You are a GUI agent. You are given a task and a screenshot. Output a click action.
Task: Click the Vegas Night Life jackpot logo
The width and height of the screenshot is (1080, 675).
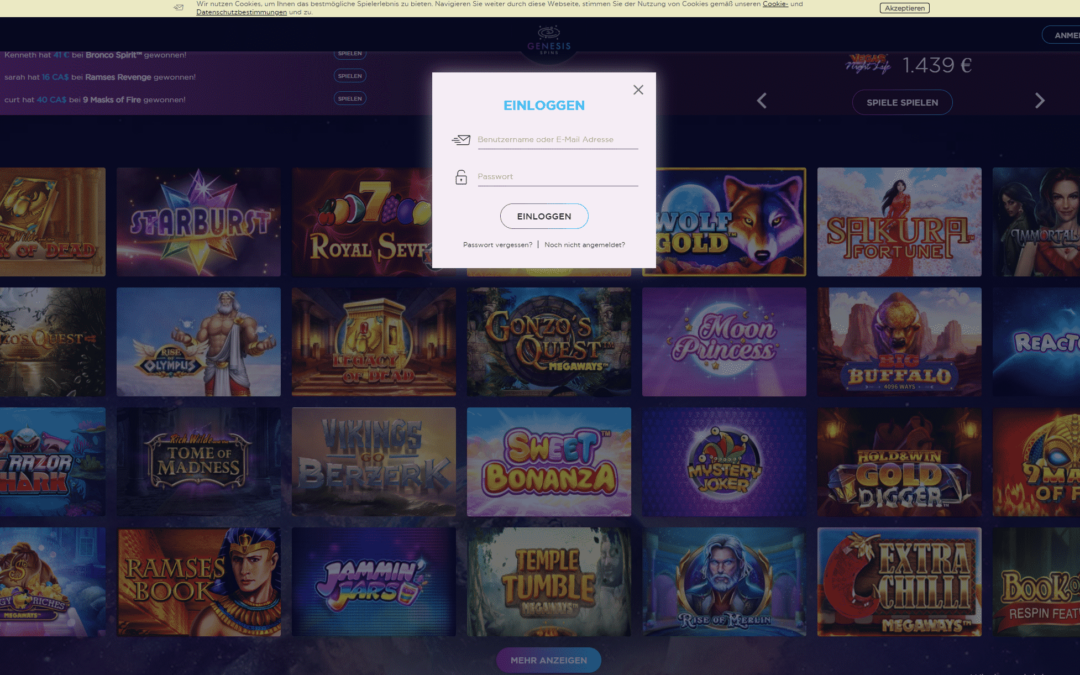[867, 64]
